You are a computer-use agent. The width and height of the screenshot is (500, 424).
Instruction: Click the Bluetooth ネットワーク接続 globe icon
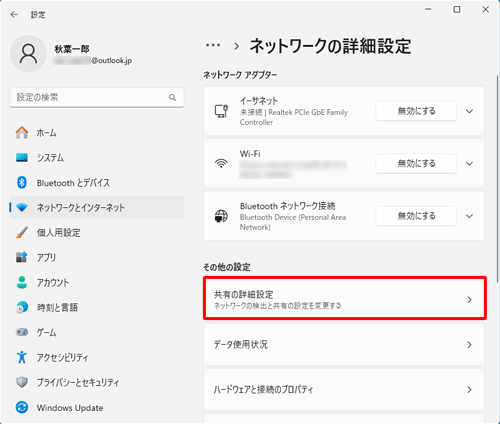tap(221, 216)
